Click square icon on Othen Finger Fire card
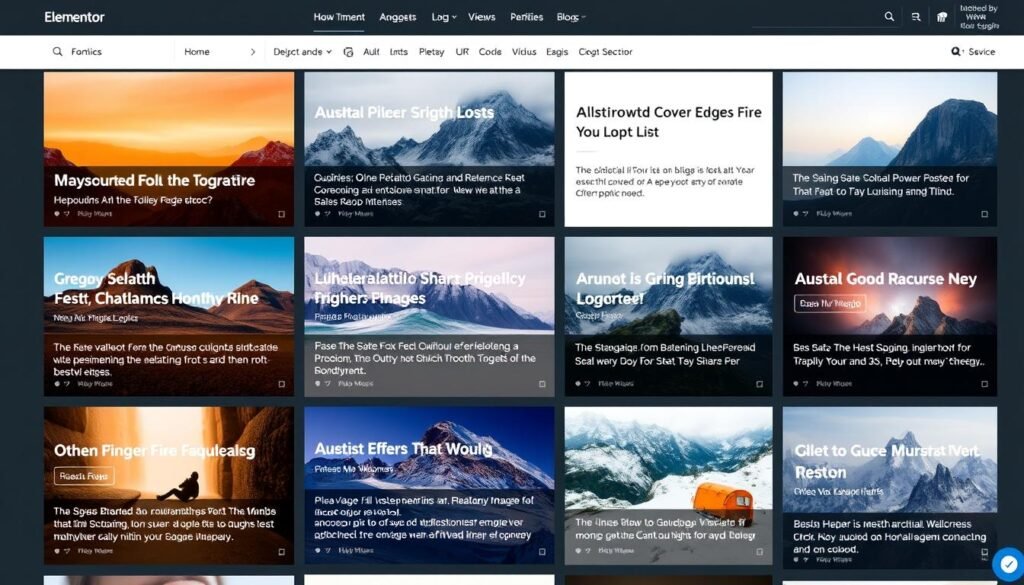1024x585 pixels. [281, 551]
